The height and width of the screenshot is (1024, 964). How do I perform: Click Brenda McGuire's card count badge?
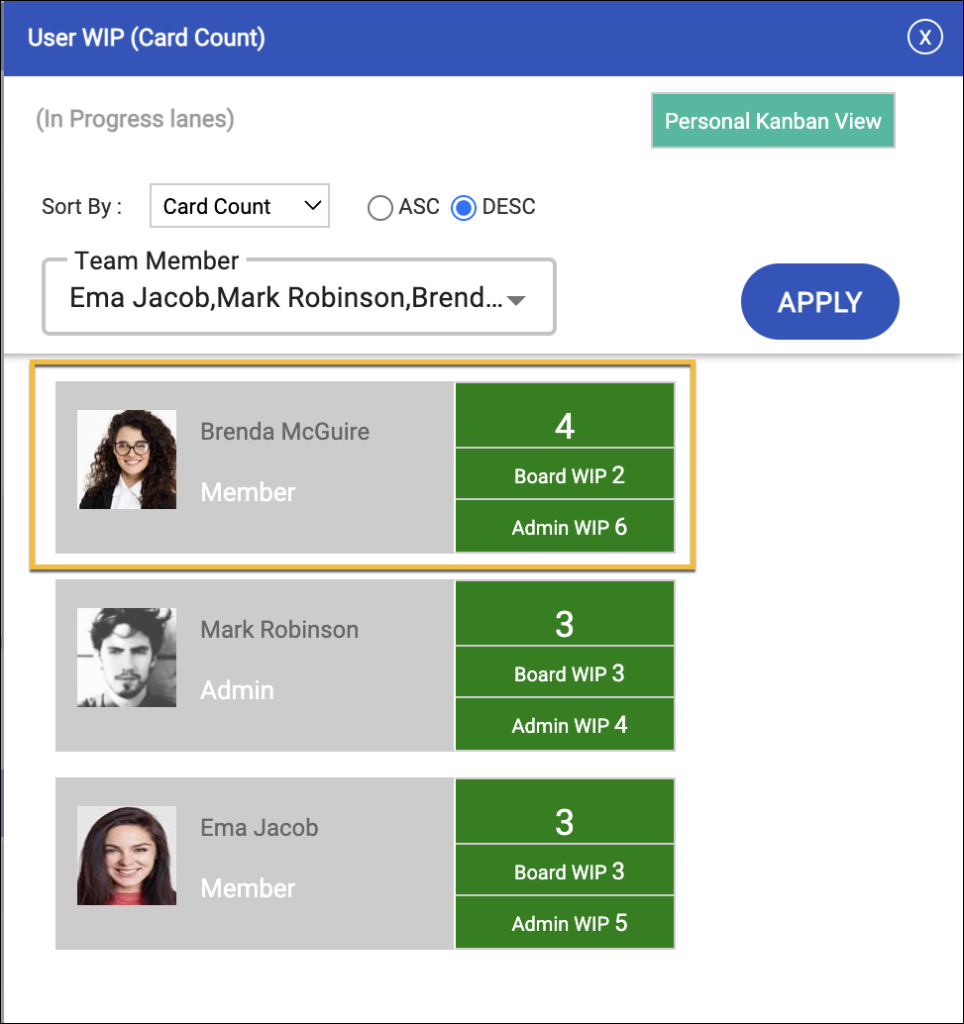pos(564,425)
